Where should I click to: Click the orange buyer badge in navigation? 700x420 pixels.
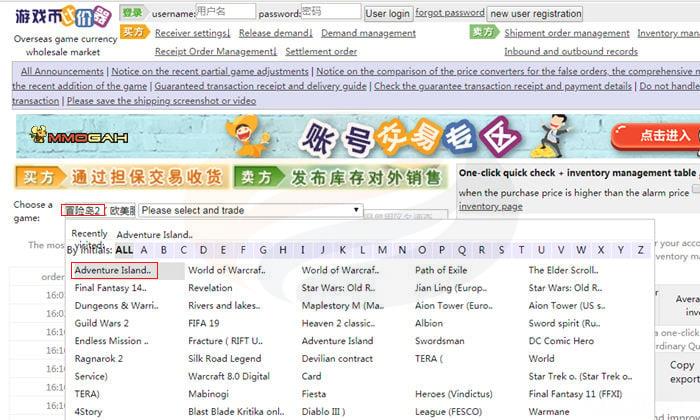(134, 33)
